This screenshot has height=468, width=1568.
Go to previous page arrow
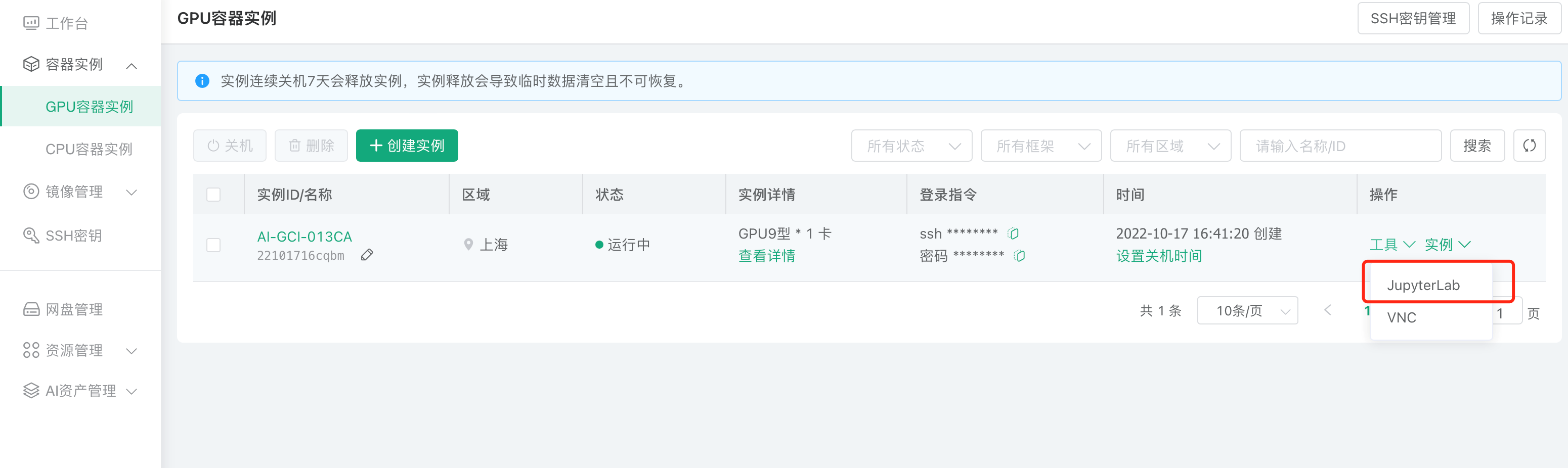(x=1328, y=310)
